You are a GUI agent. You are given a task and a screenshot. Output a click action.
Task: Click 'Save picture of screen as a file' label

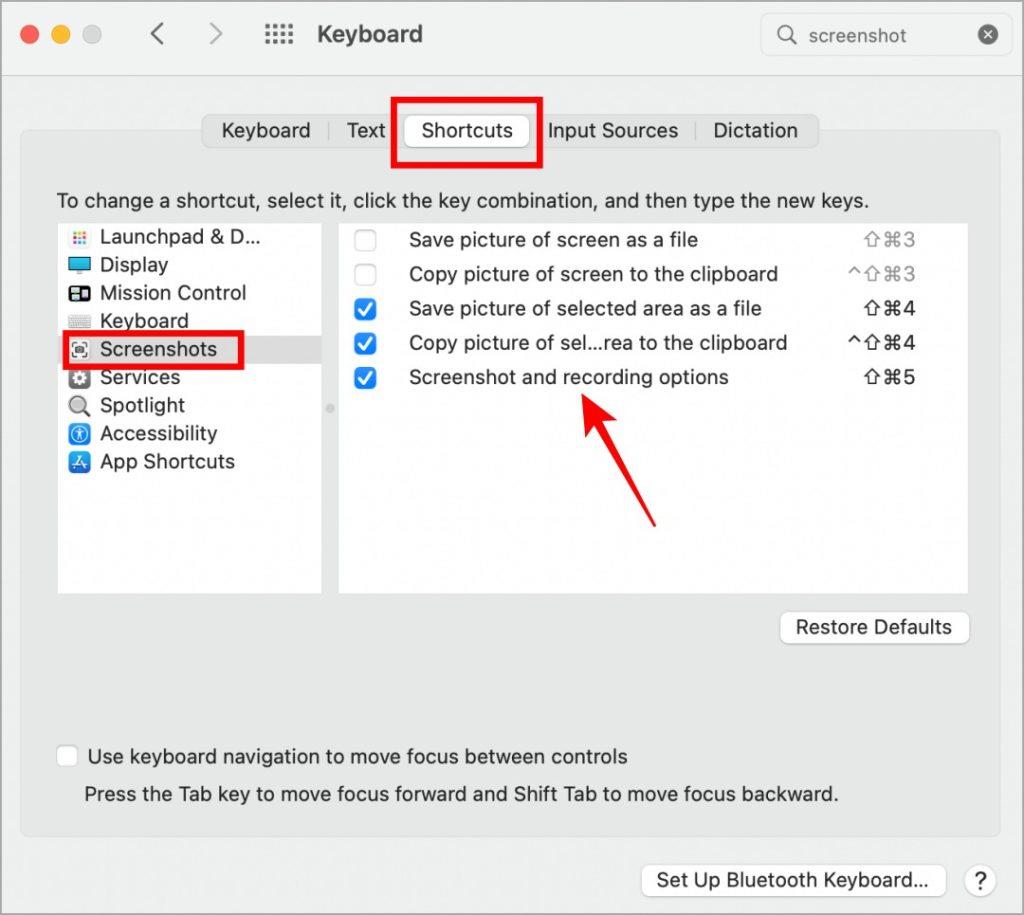point(553,240)
